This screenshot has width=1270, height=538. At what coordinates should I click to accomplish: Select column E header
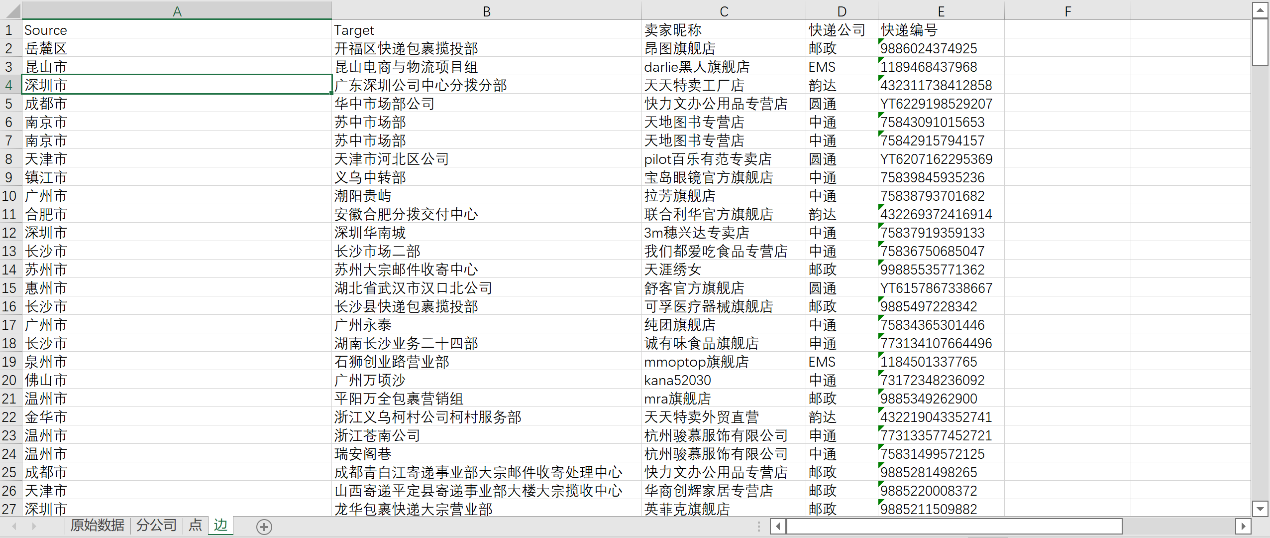pos(941,10)
